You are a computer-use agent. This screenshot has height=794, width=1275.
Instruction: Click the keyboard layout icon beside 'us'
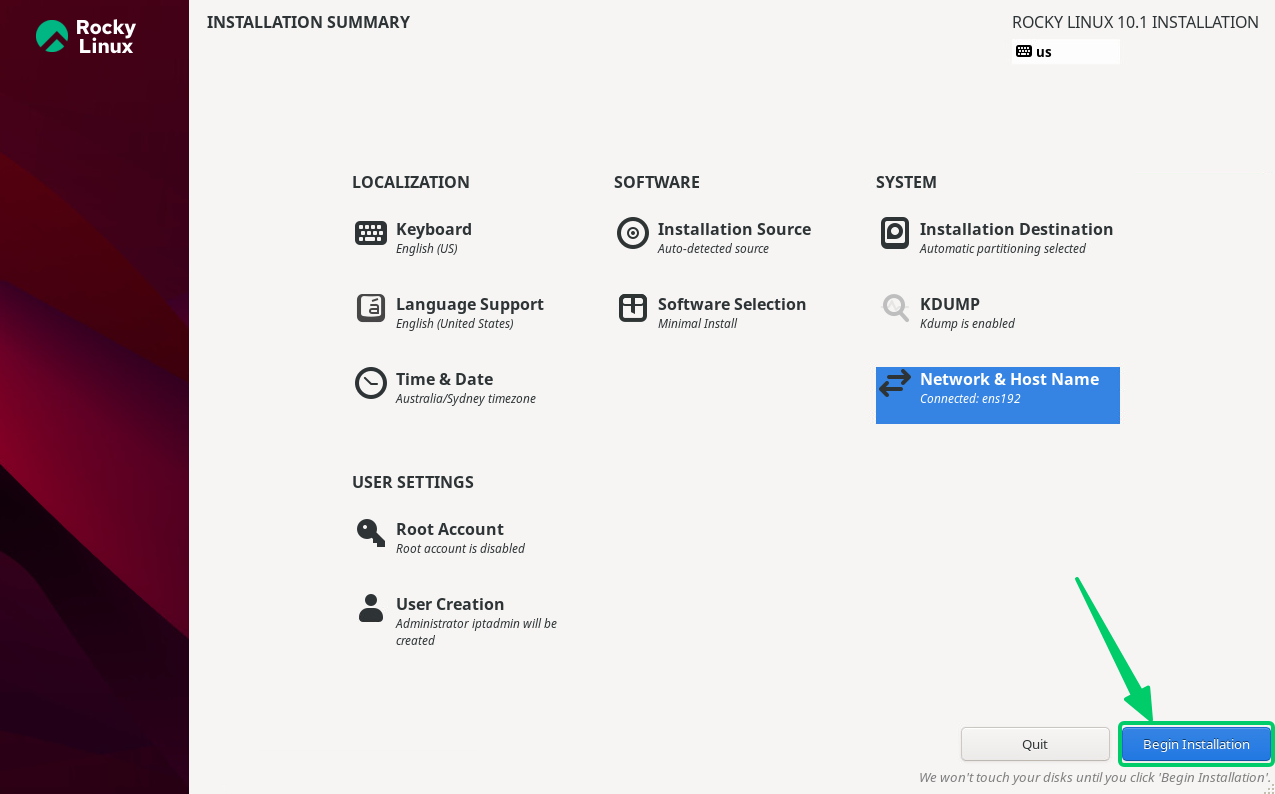(x=1024, y=51)
